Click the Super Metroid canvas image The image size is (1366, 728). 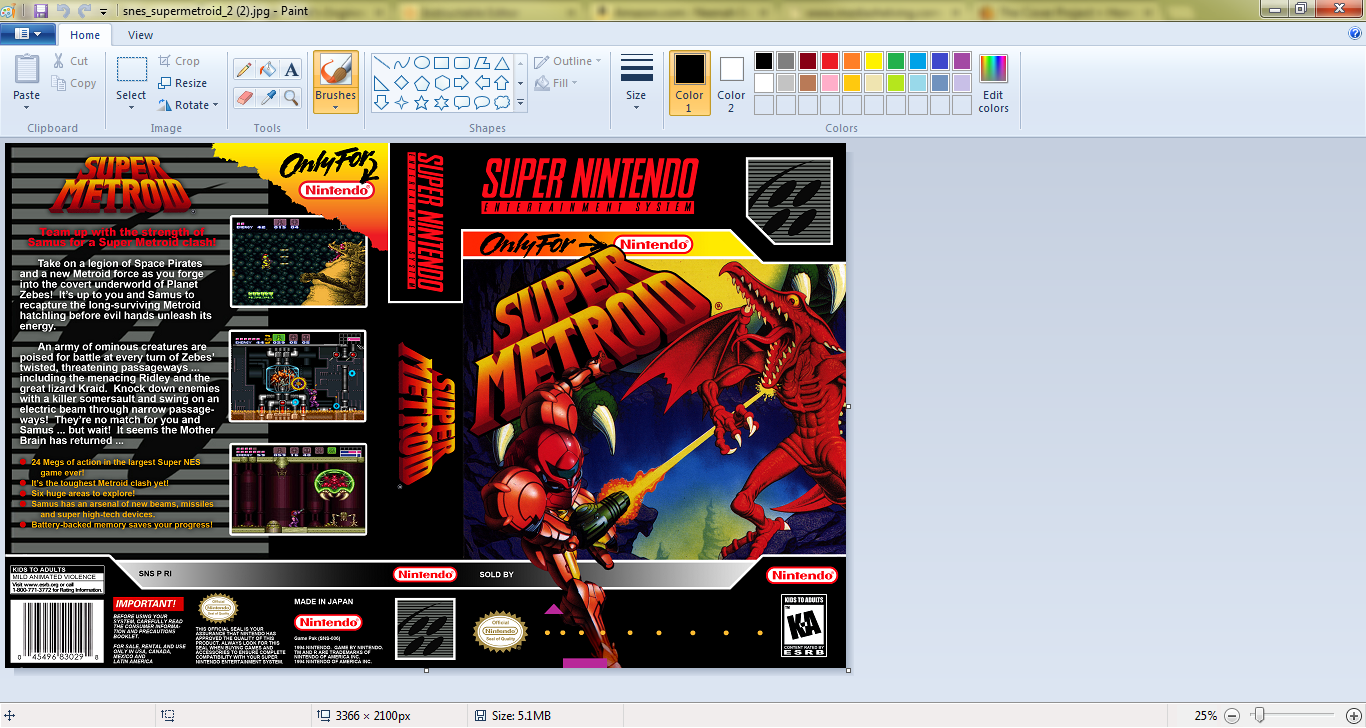(426, 405)
